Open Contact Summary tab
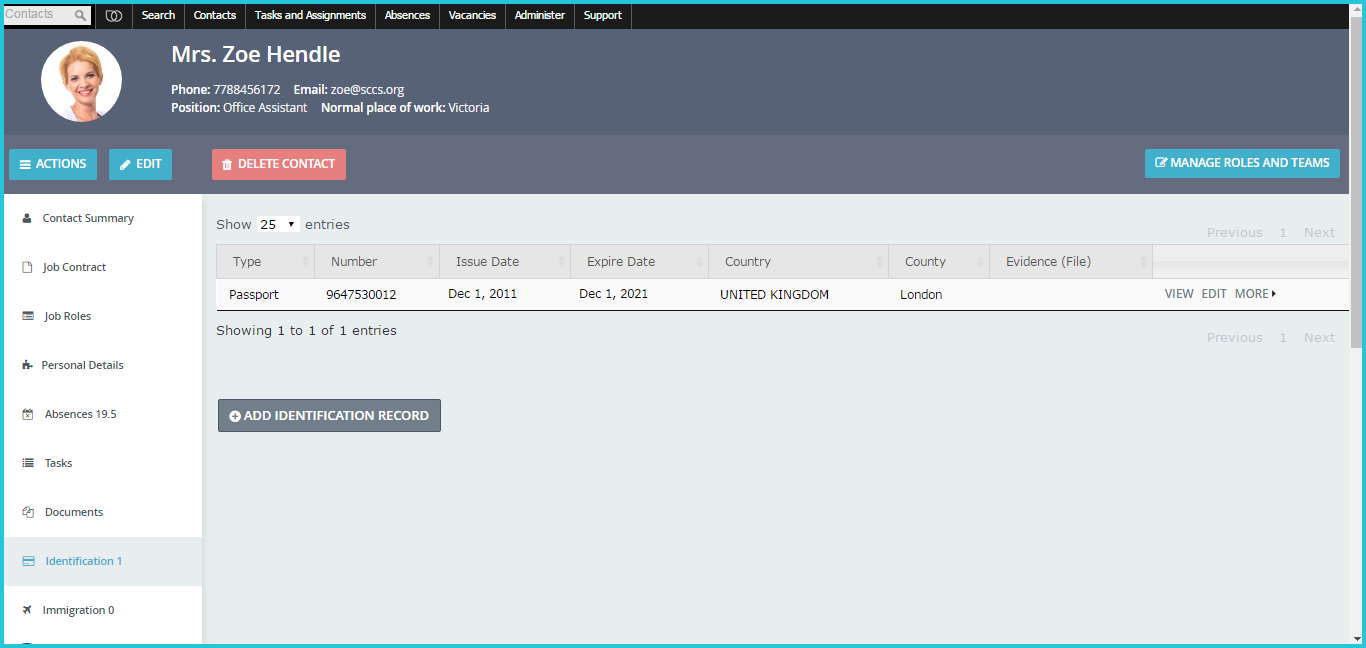The width and height of the screenshot is (1366, 648). coord(103,218)
